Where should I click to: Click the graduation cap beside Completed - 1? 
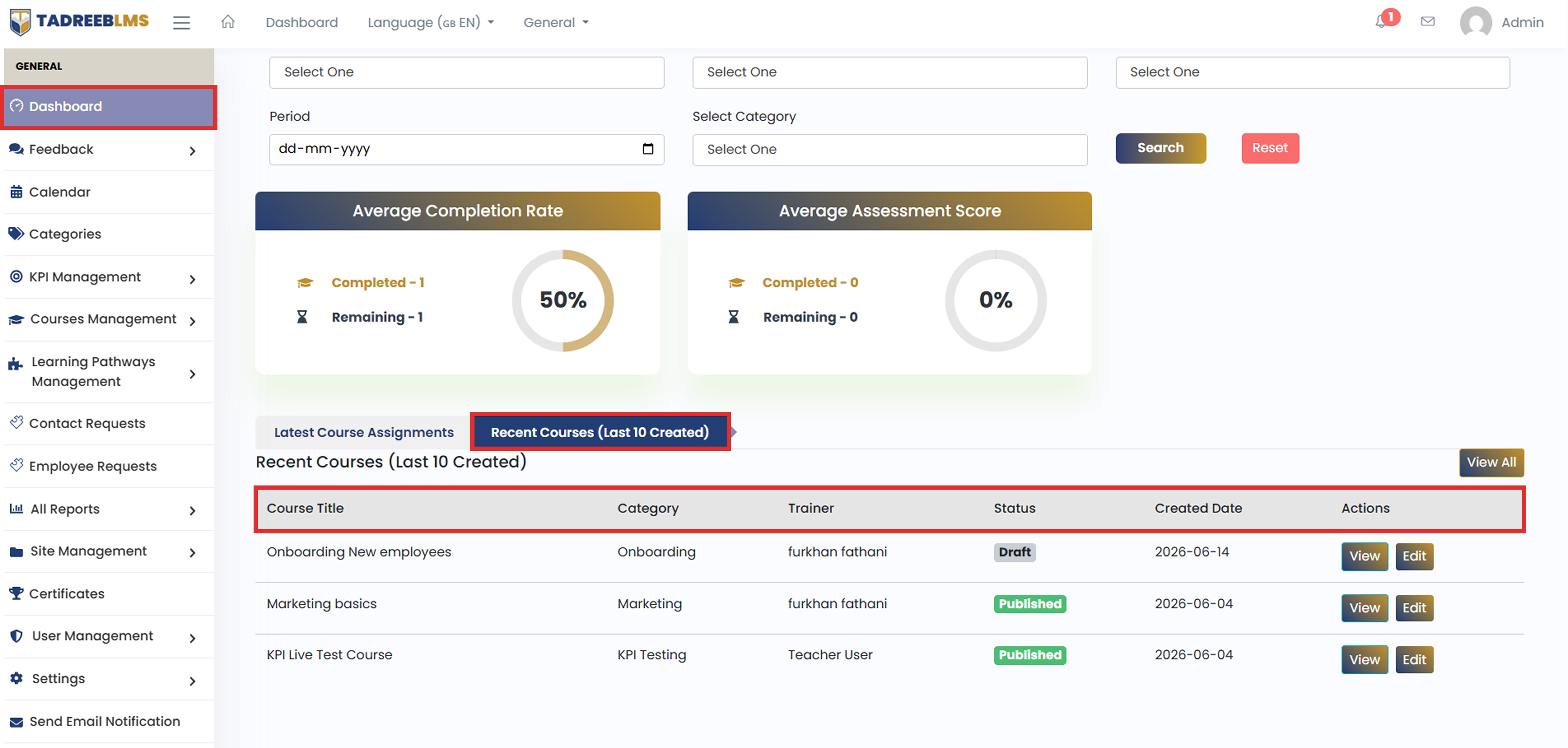click(305, 282)
